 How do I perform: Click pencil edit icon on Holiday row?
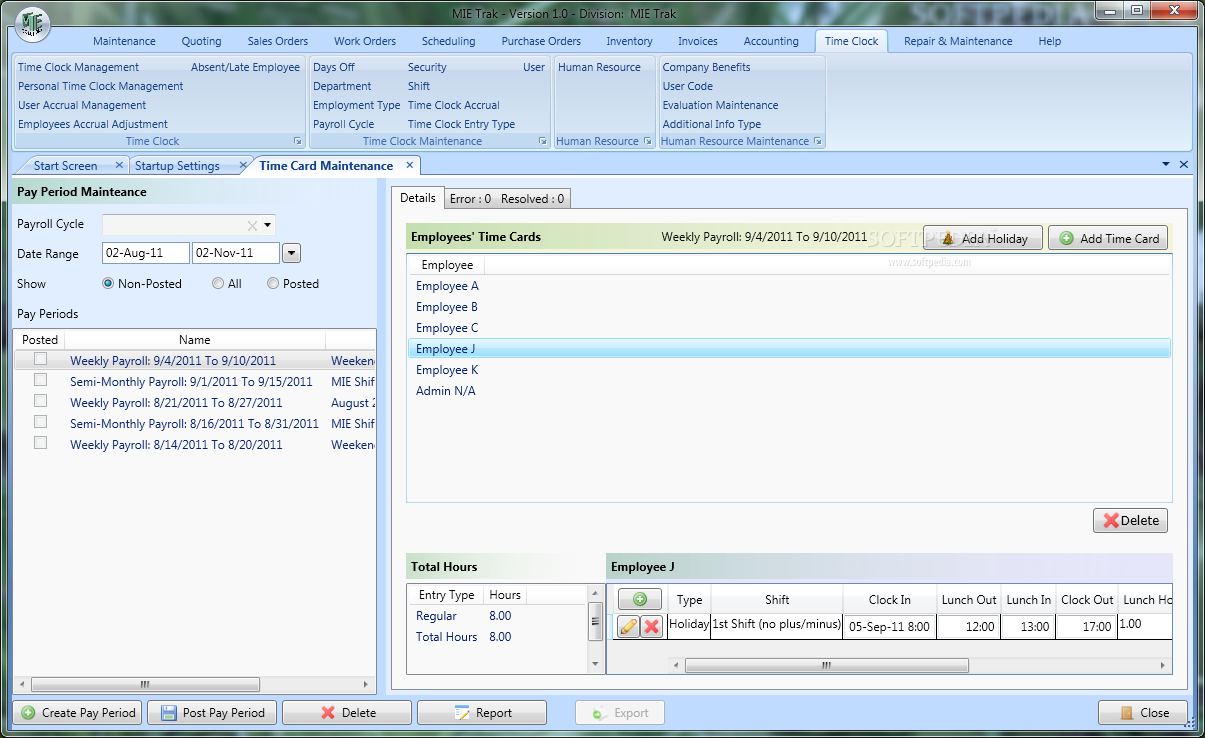(628, 626)
